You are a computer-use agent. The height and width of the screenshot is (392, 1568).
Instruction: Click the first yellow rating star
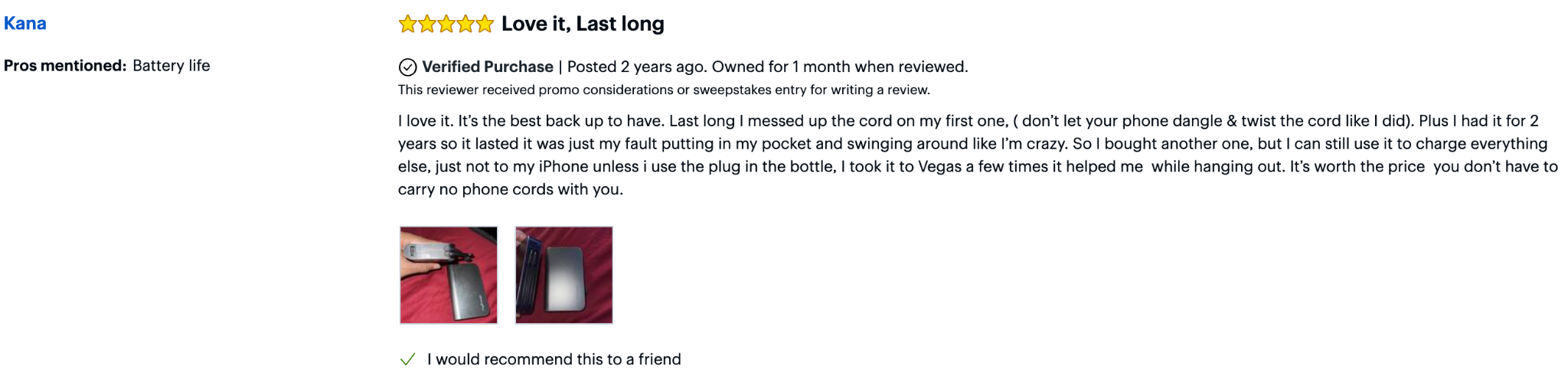pos(407,24)
